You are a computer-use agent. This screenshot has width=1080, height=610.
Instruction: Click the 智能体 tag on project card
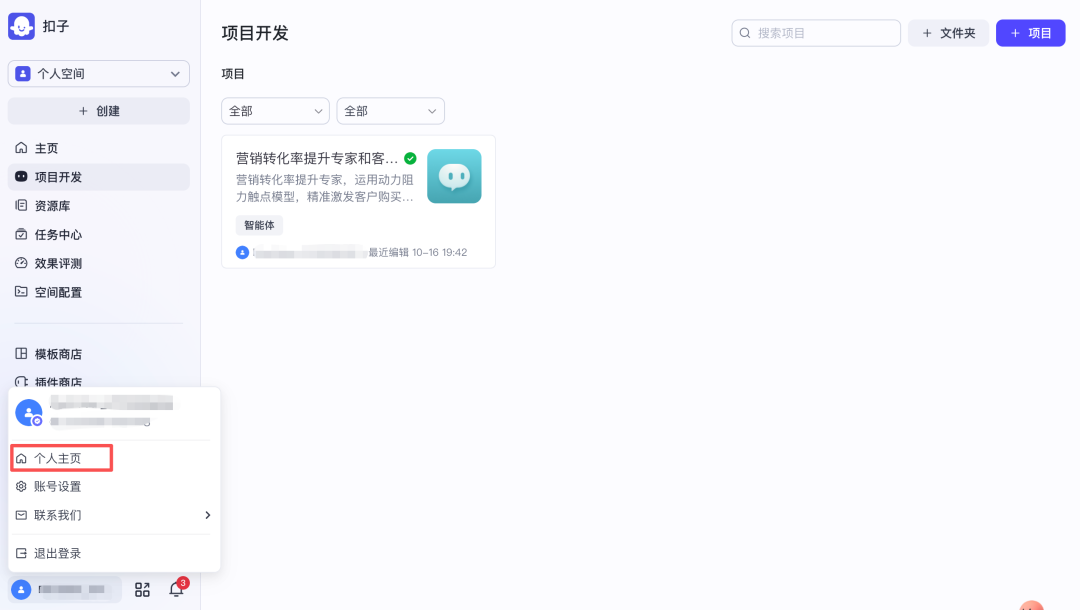point(259,225)
